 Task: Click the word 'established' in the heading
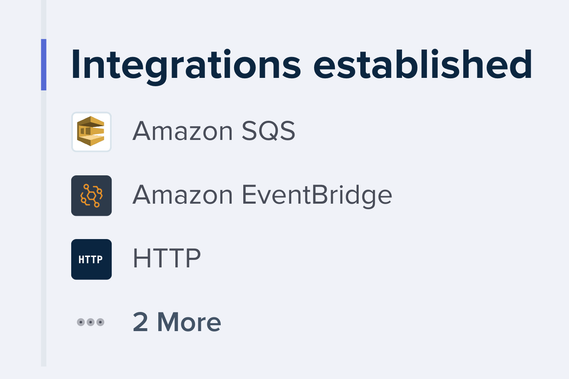tap(423, 64)
